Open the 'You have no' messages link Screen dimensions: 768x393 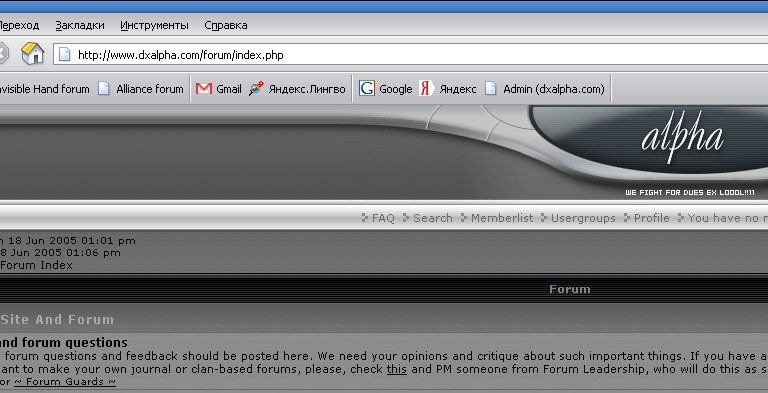[x=728, y=218]
